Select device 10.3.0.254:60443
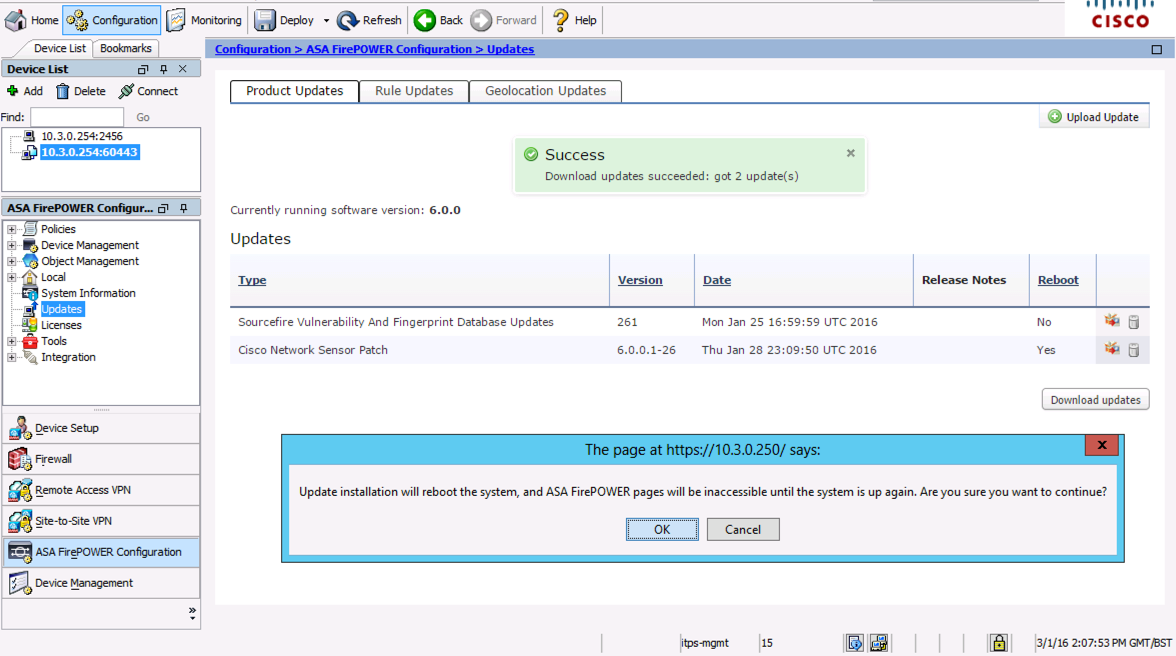Screen dimensions: 1176x656 point(89,152)
